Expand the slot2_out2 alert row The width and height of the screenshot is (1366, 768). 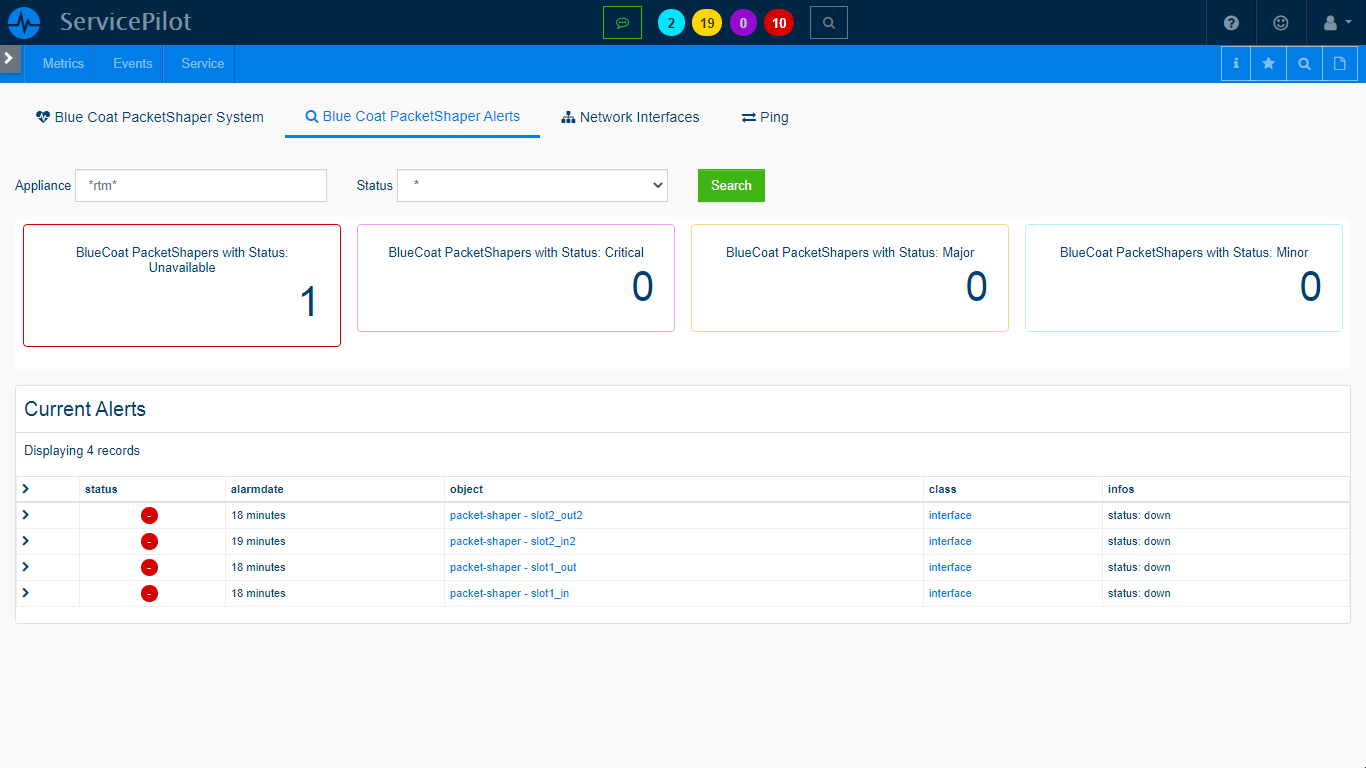pos(26,515)
